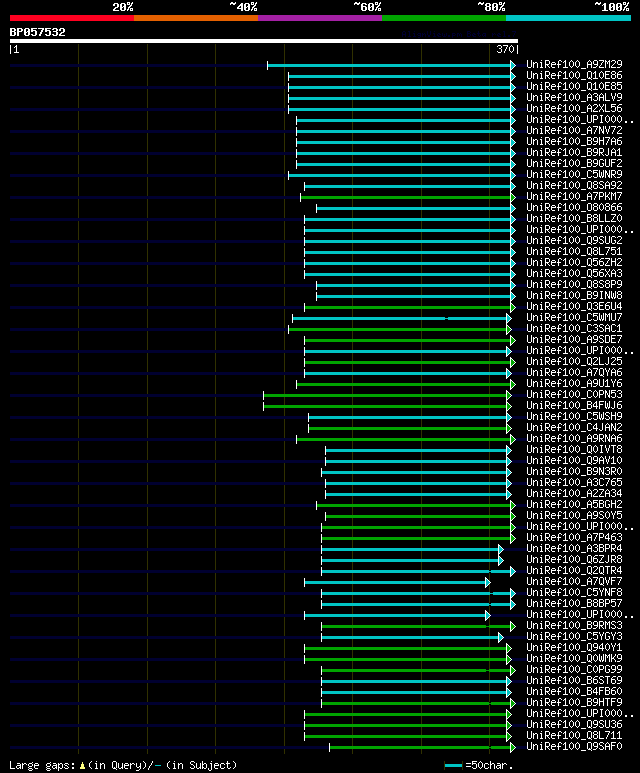Image resolution: width=640 pixels, height=773 pixels.
Task: Select label UniRef100_Q2LJ25
Action: coord(574,361)
